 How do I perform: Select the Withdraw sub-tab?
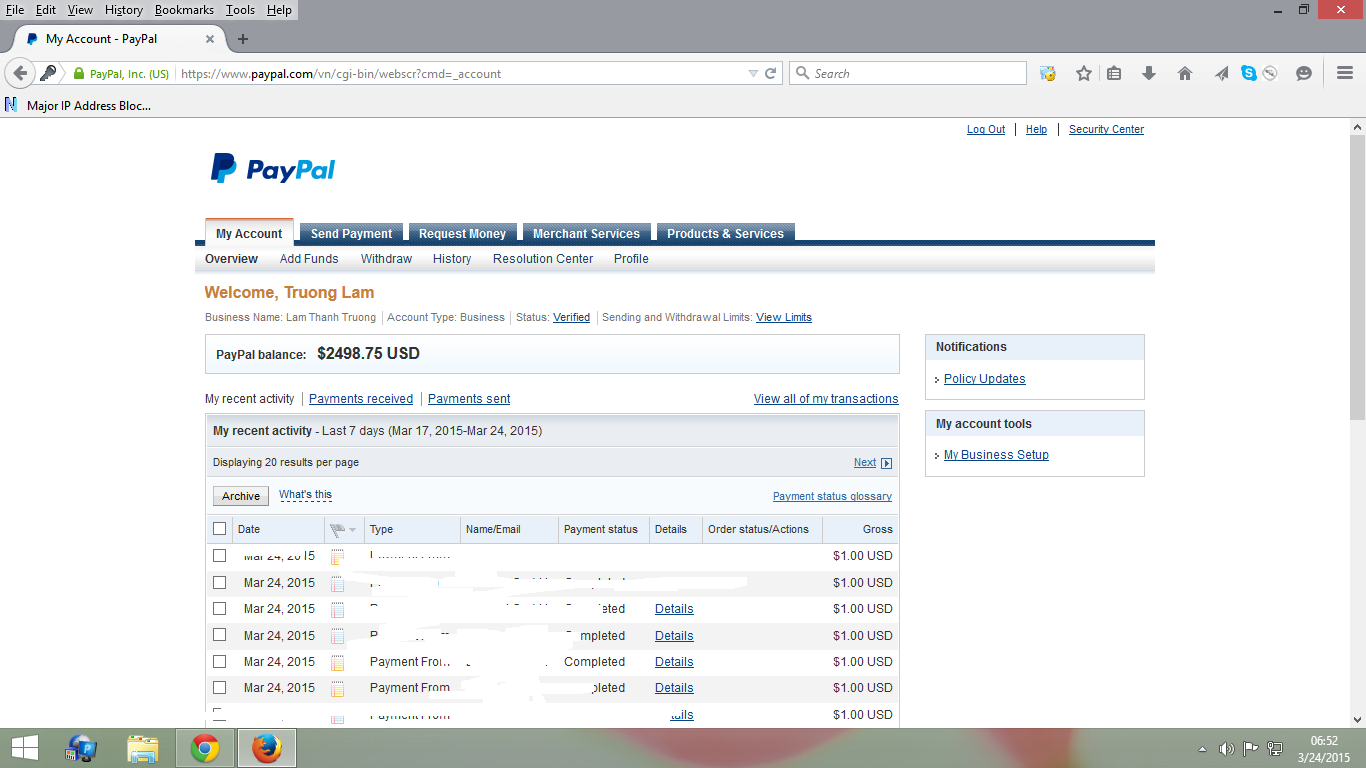pos(386,259)
